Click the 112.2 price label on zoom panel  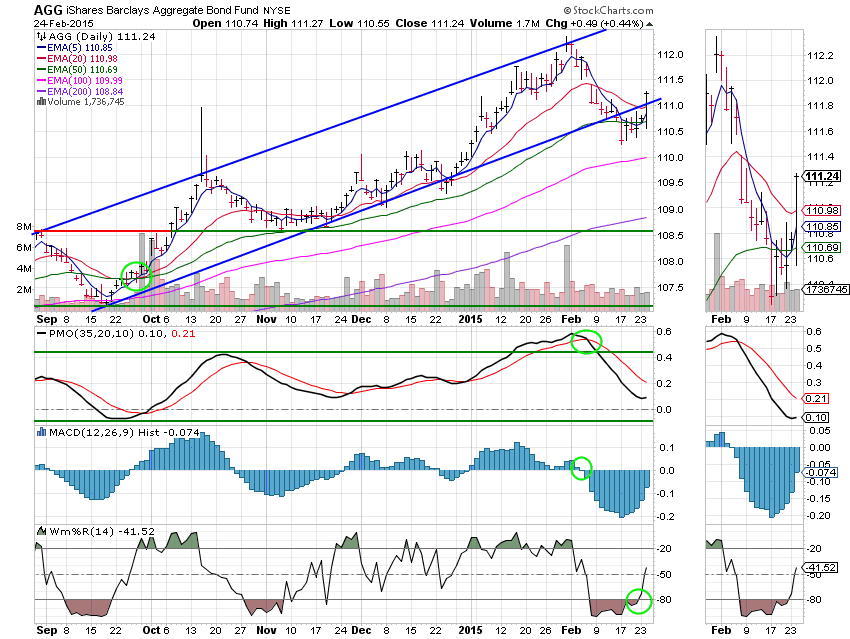[x=820, y=55]
